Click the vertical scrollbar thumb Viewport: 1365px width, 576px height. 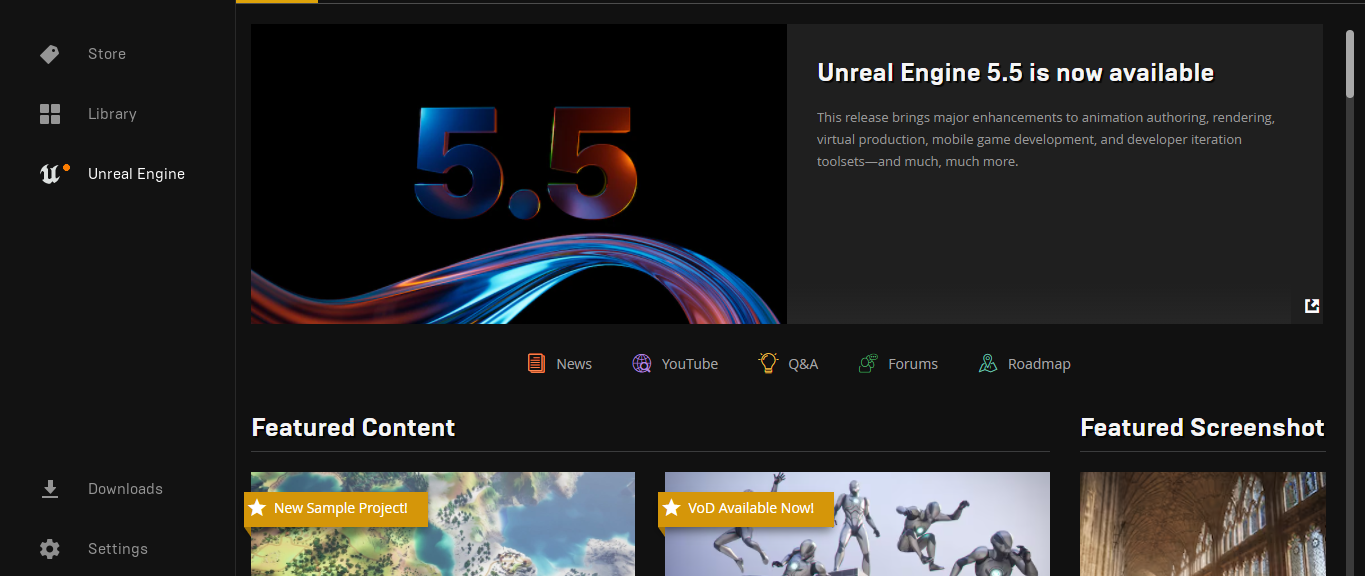coord(1350,65)
